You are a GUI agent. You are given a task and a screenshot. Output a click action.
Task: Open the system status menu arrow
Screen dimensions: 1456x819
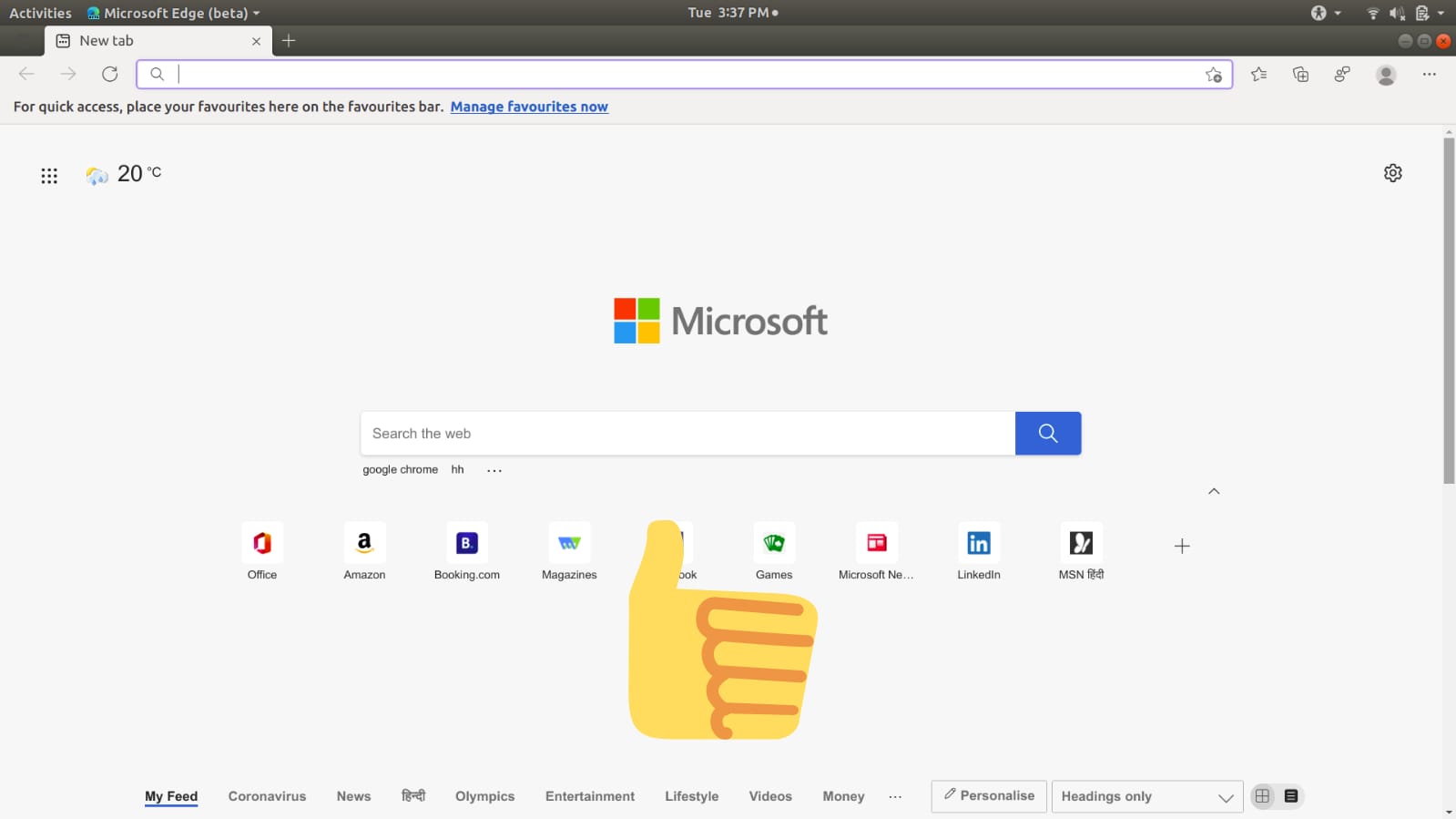pyautogui.click(x=1441, y=13)
